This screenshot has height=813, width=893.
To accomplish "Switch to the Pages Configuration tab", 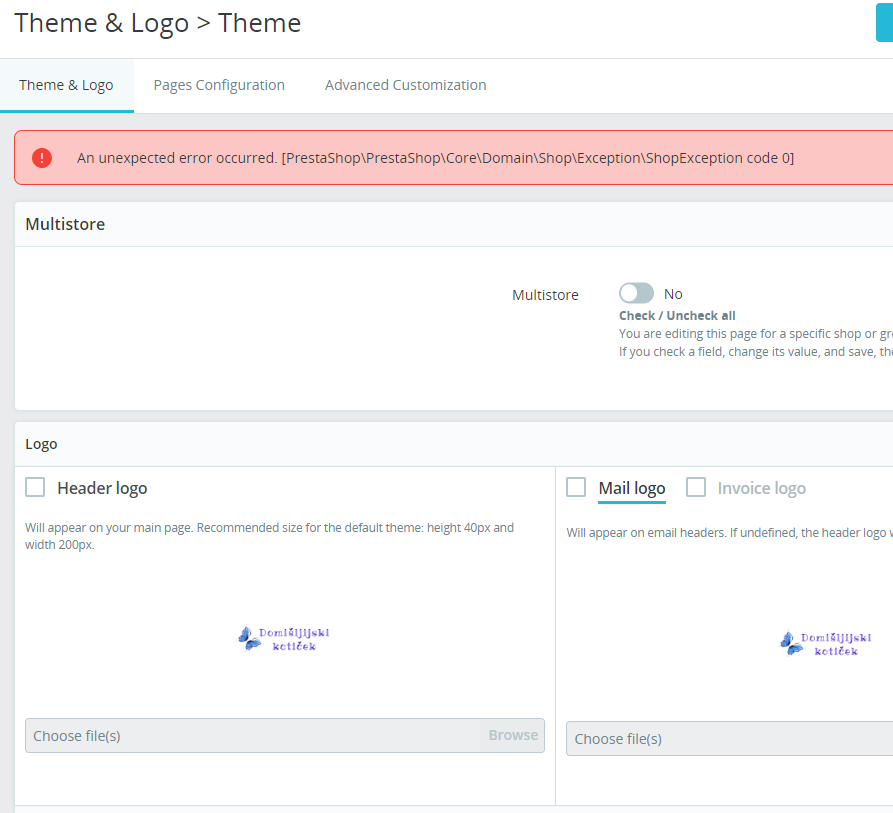I will (219, 85).
